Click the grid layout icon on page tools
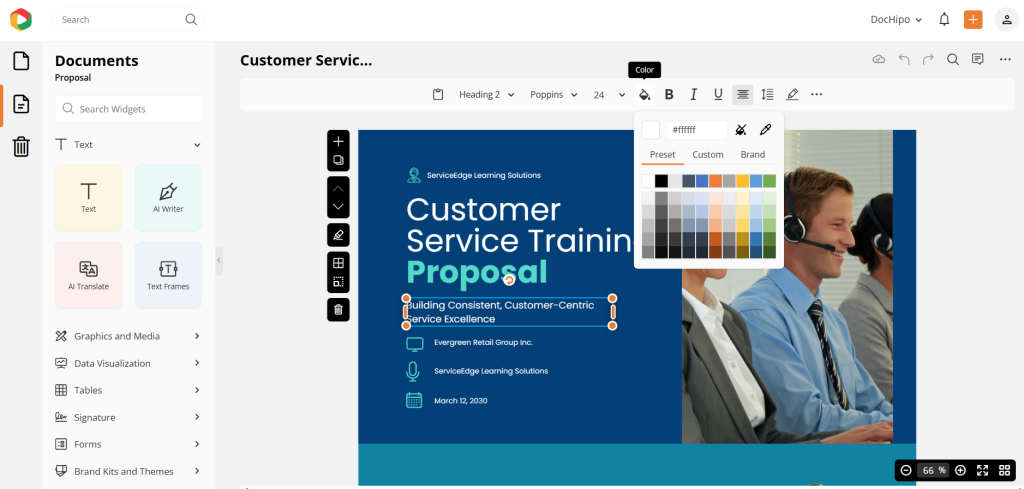The height and width of the screenshot is (489, 1024). 338,263
